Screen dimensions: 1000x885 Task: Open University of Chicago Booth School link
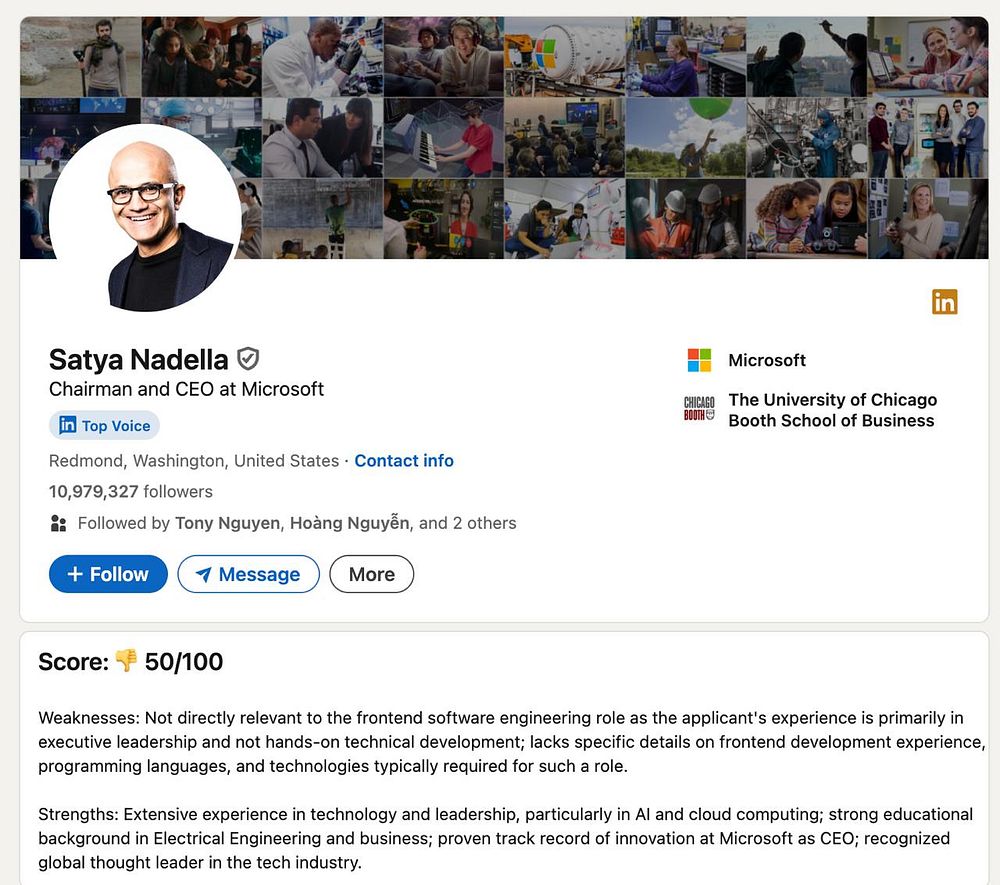[832, 410]
